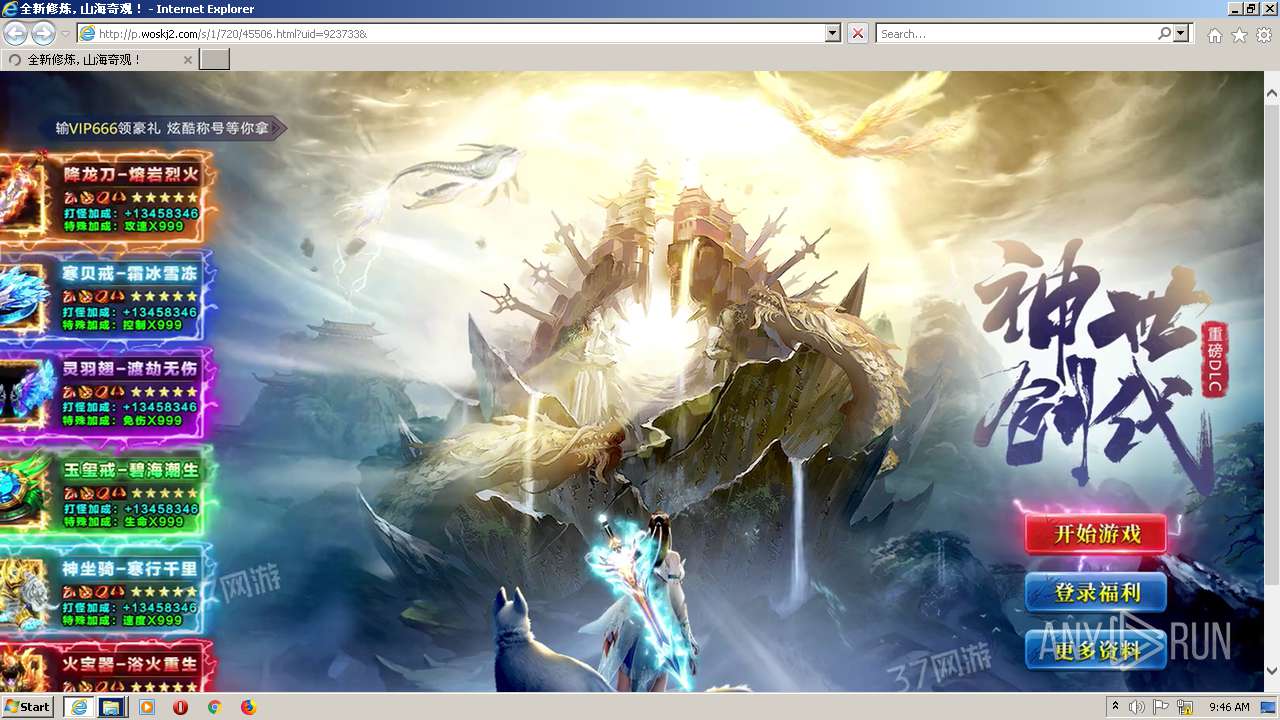The height and width of the screenshot is (720, 1280).
Task: Open the Windows Start menu
Action: [28, 707]
